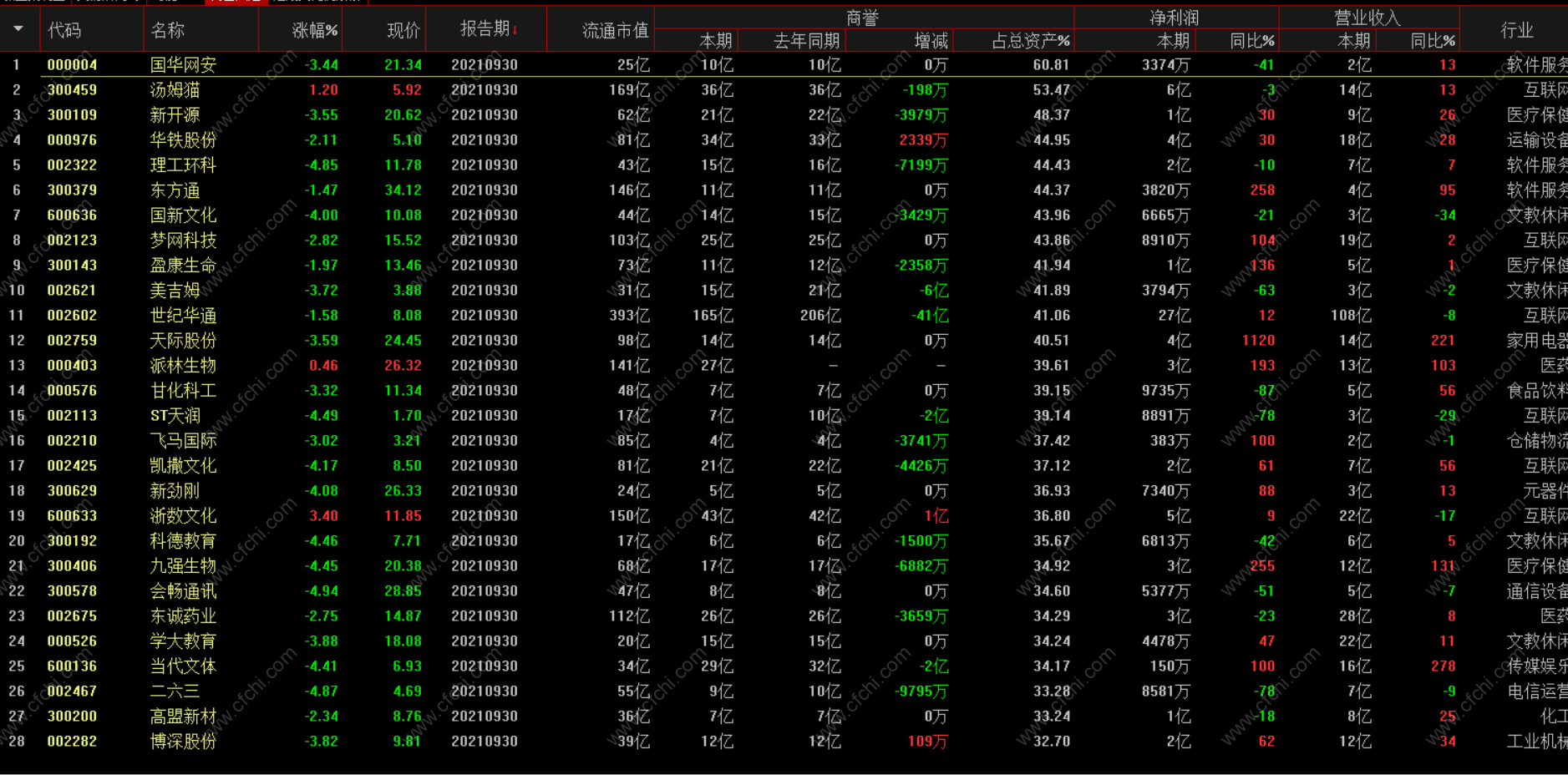Select stock row 东诚药业
The width and height of the screenshot is (1568, 775).
[784, 615]
